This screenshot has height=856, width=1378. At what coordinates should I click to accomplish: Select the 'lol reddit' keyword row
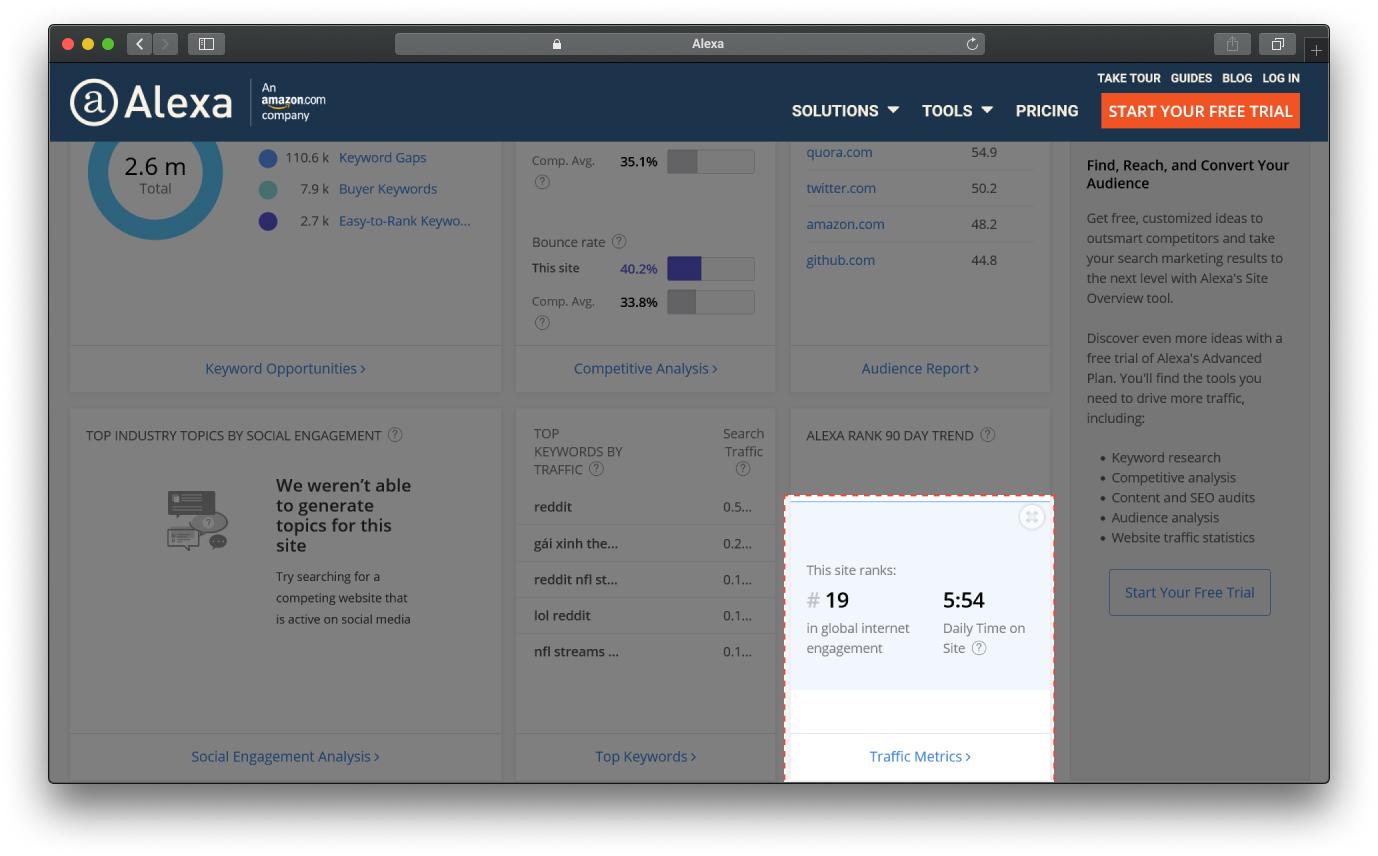pyautogui.click(x=645, y=615)
